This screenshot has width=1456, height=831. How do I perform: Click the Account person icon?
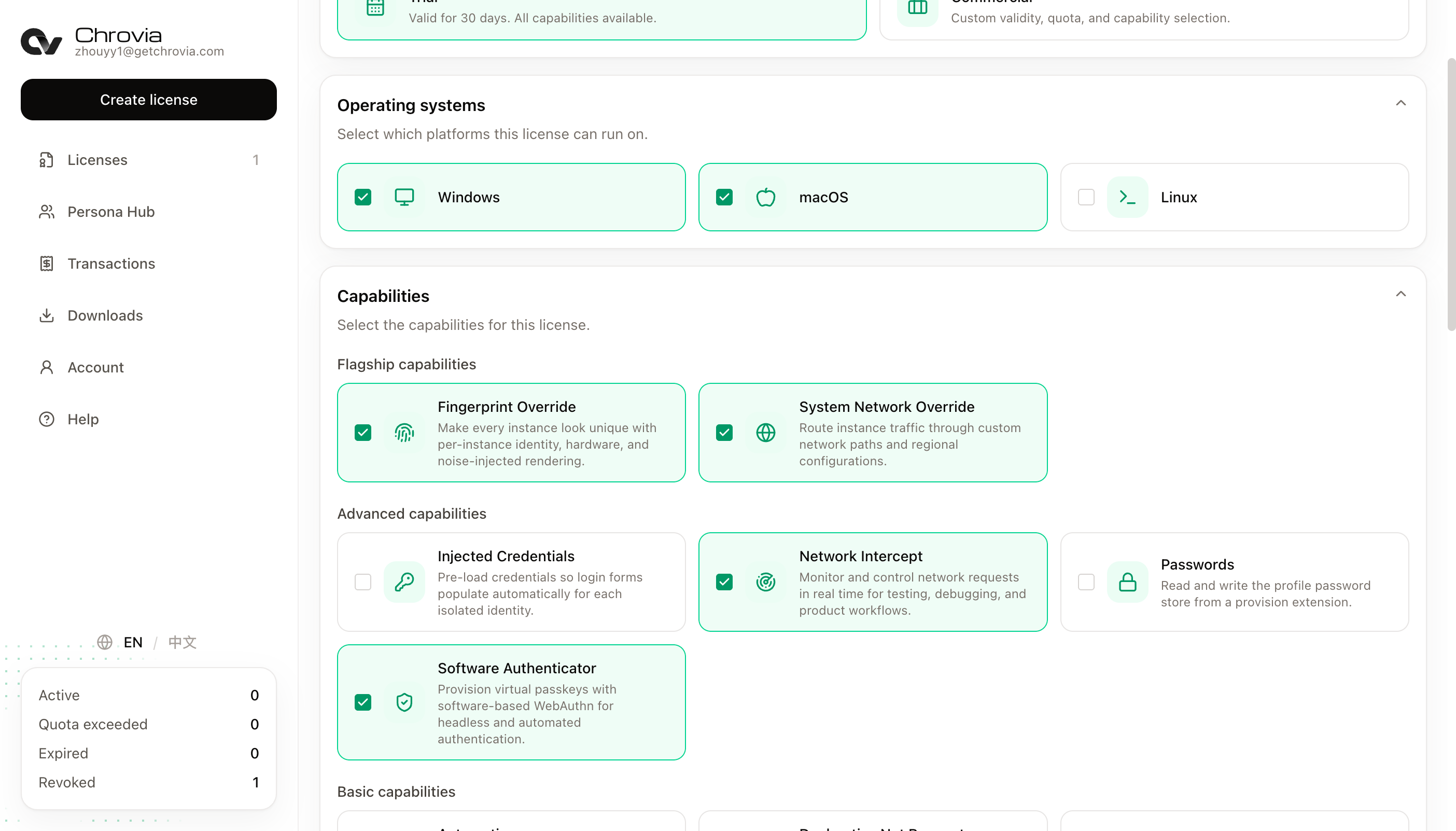click(x=46, y=368)
